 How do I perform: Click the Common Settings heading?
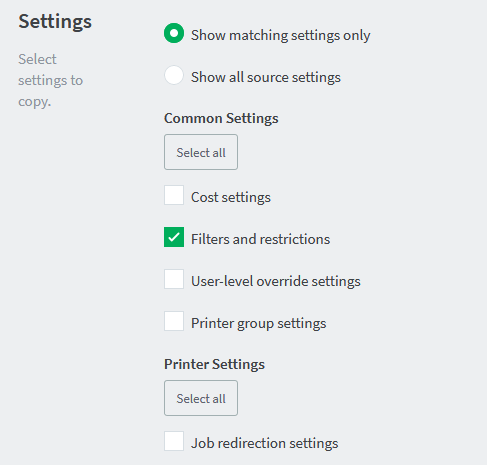(x=221, y=118)
